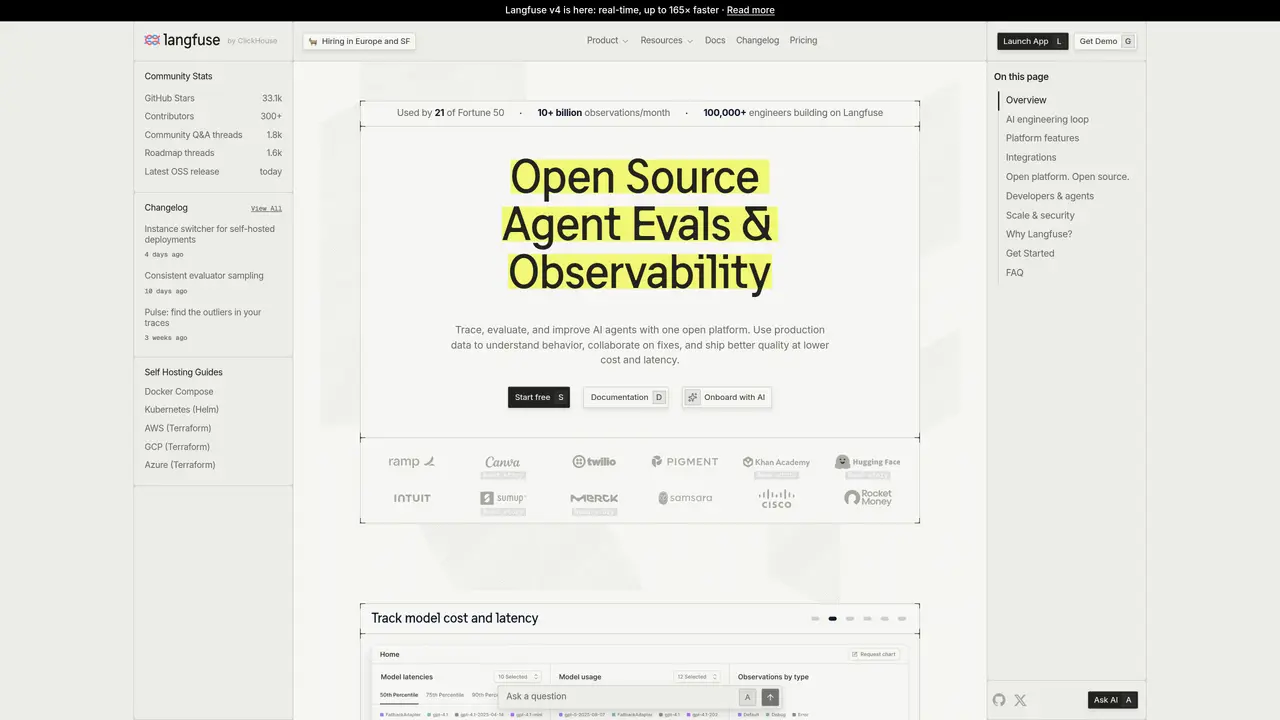The height and width of the screenshot is (720, 1280).
Task: Select the fifth carousel slide dot
Action: pos(884,619)
